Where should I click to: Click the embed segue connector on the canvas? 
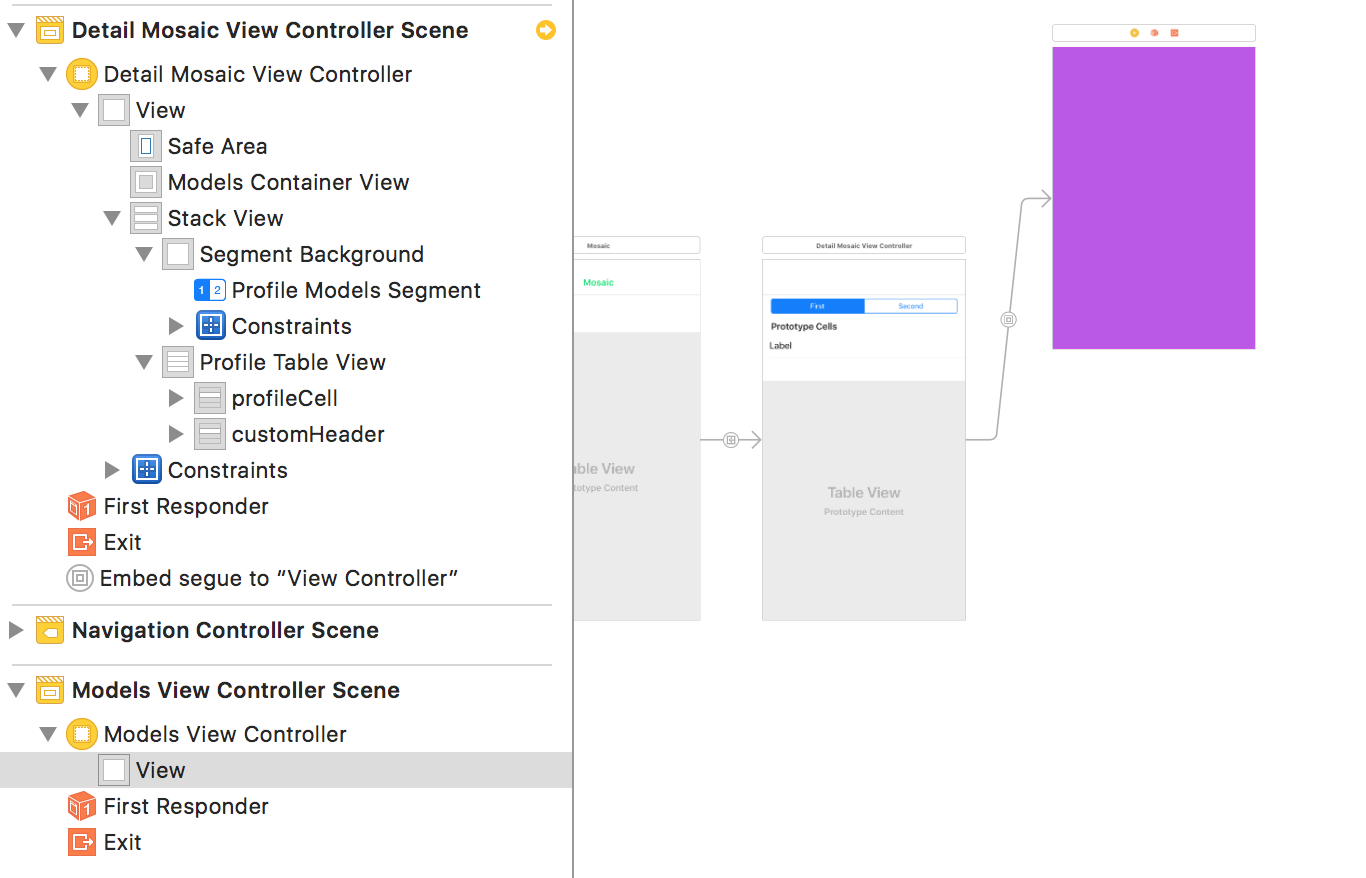1008,320
